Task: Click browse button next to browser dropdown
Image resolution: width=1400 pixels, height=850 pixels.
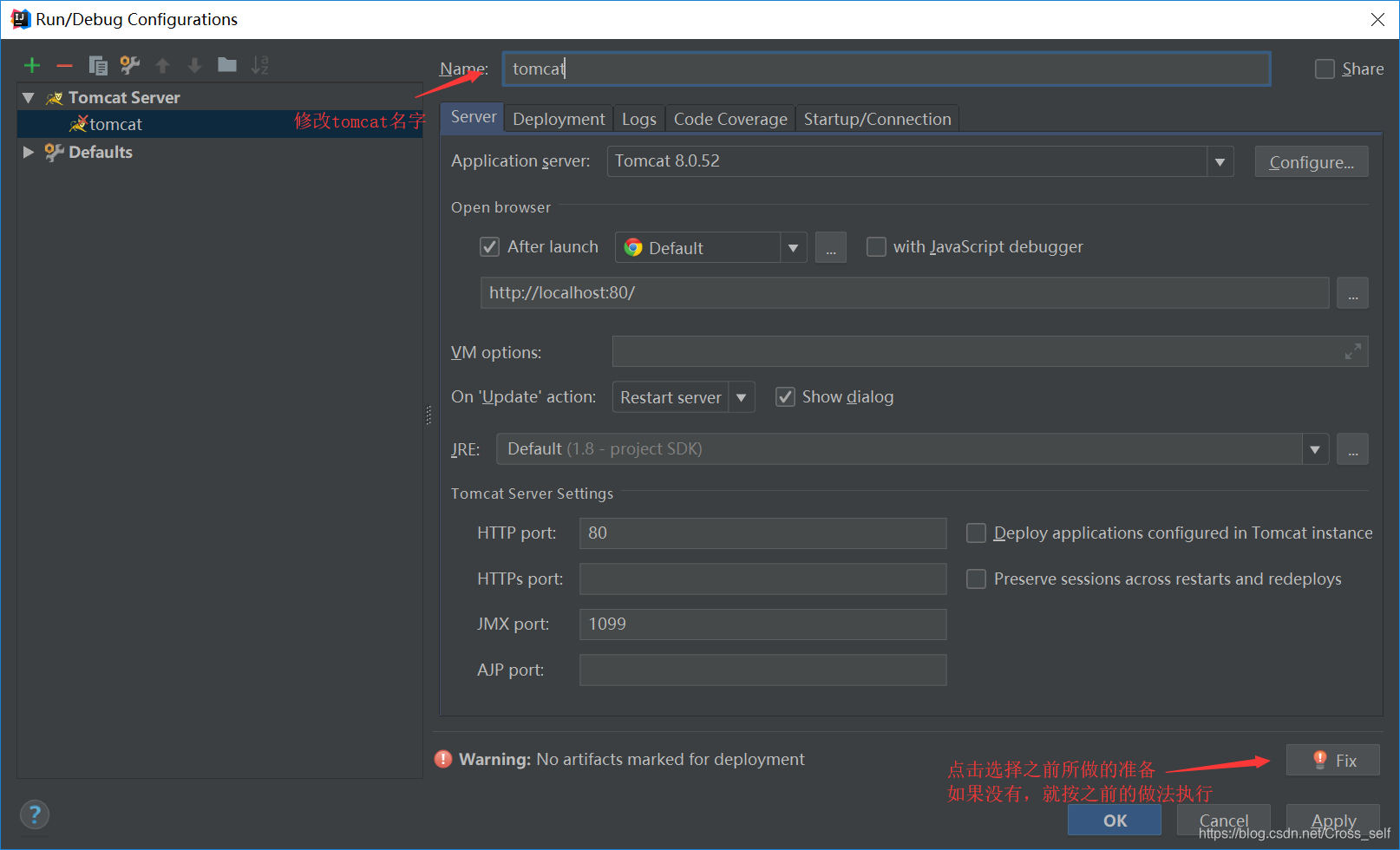Action: [x=831, y=248]
